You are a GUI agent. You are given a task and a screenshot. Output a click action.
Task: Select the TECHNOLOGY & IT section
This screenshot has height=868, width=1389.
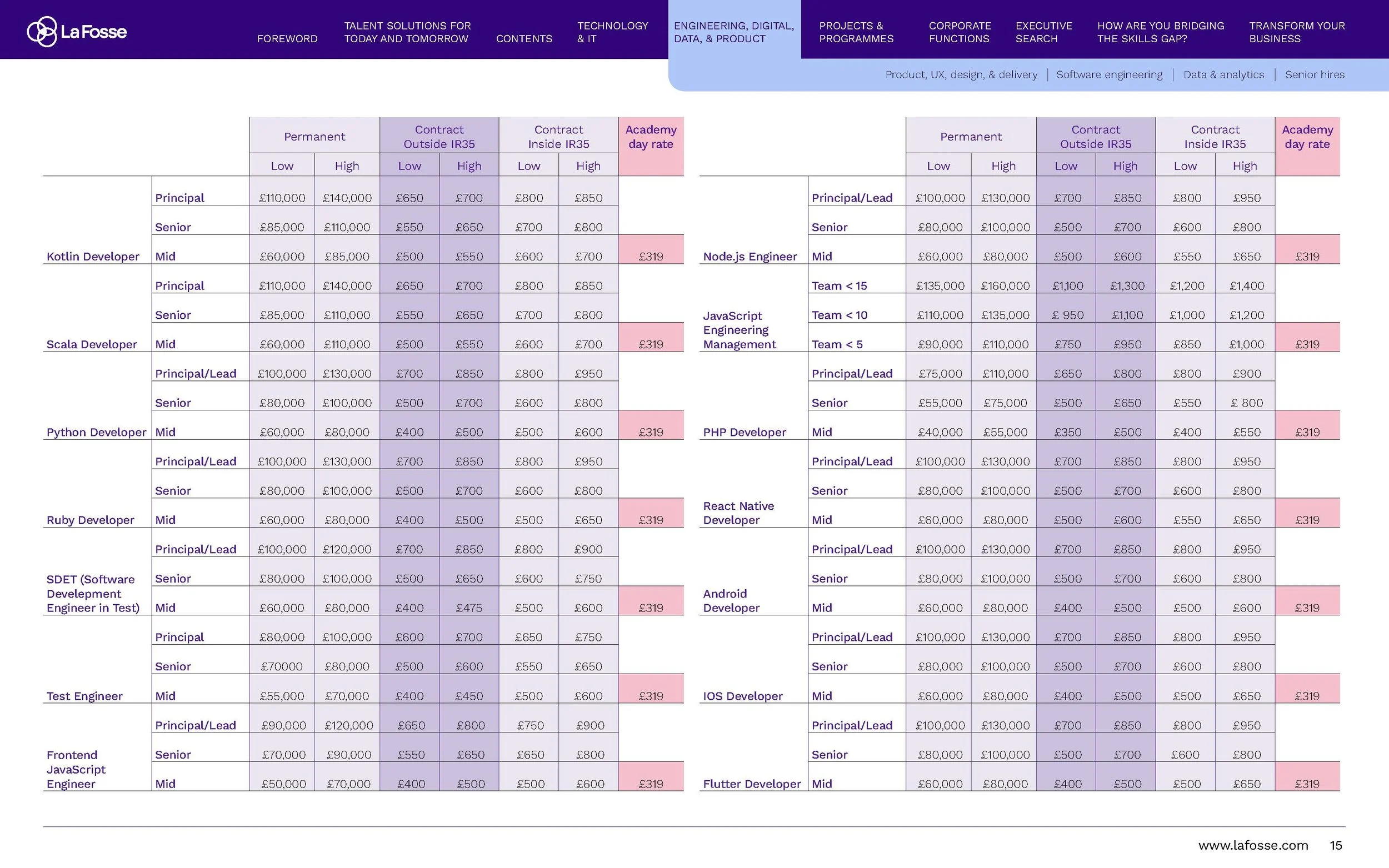coord(612,32)
